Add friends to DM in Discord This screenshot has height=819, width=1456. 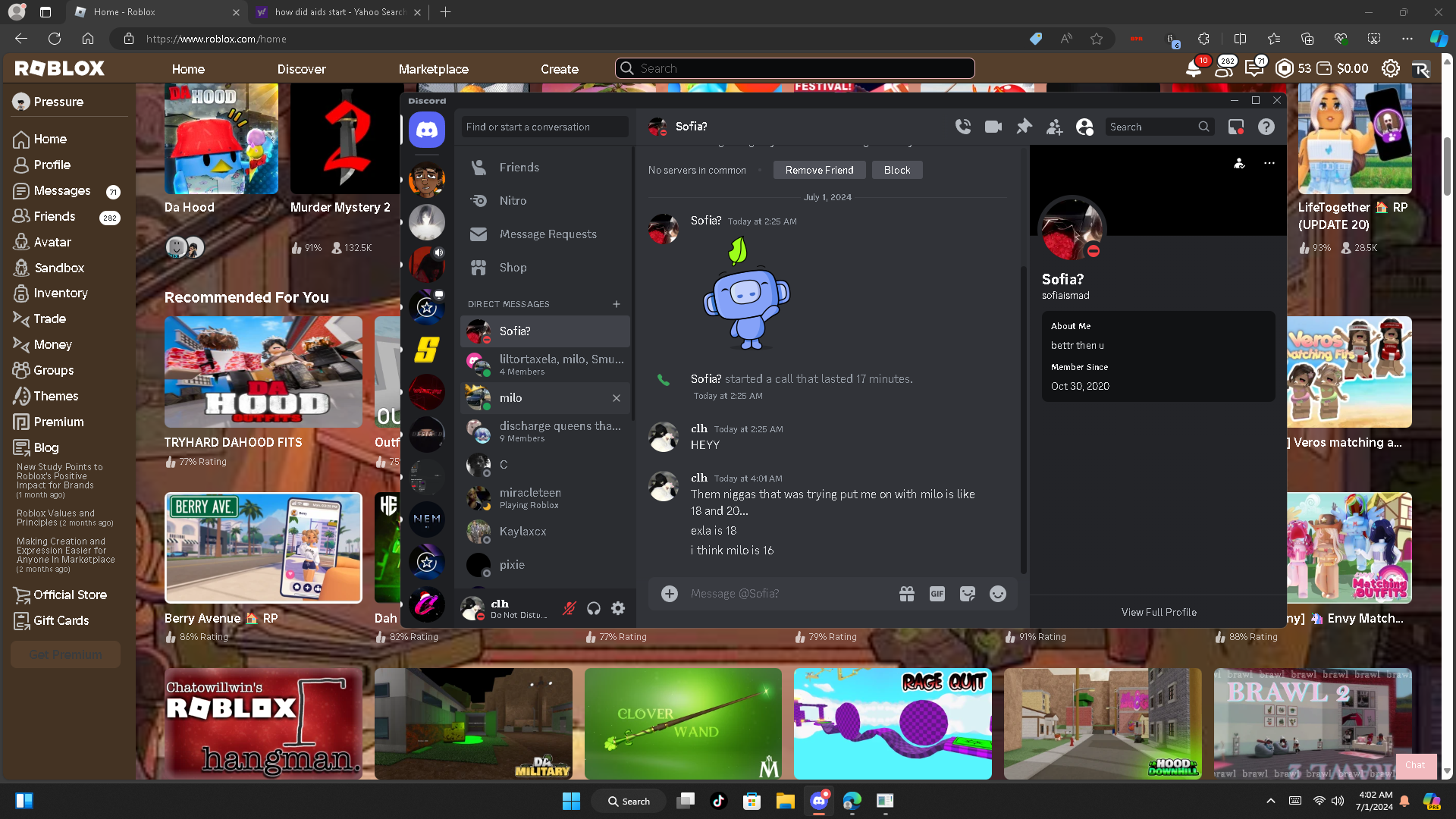[x=1054, y=127]
